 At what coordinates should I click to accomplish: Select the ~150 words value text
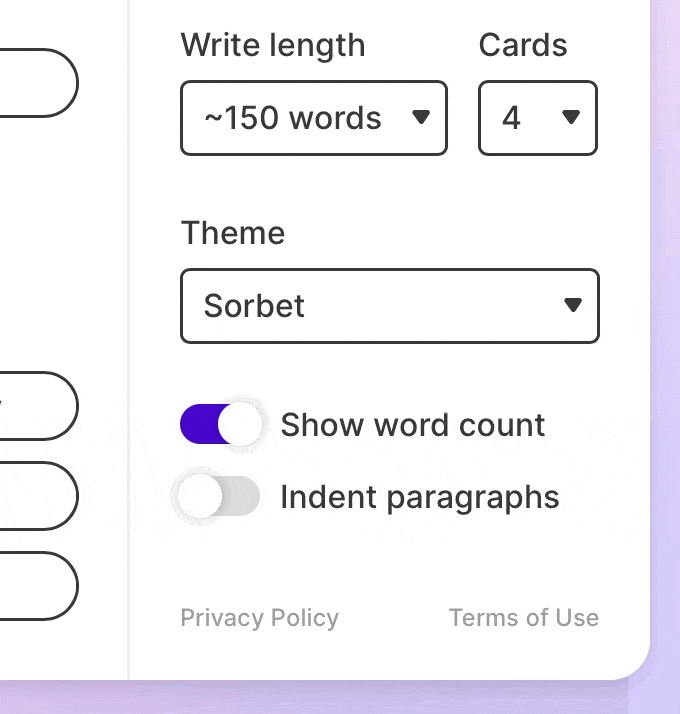point(292,118)
